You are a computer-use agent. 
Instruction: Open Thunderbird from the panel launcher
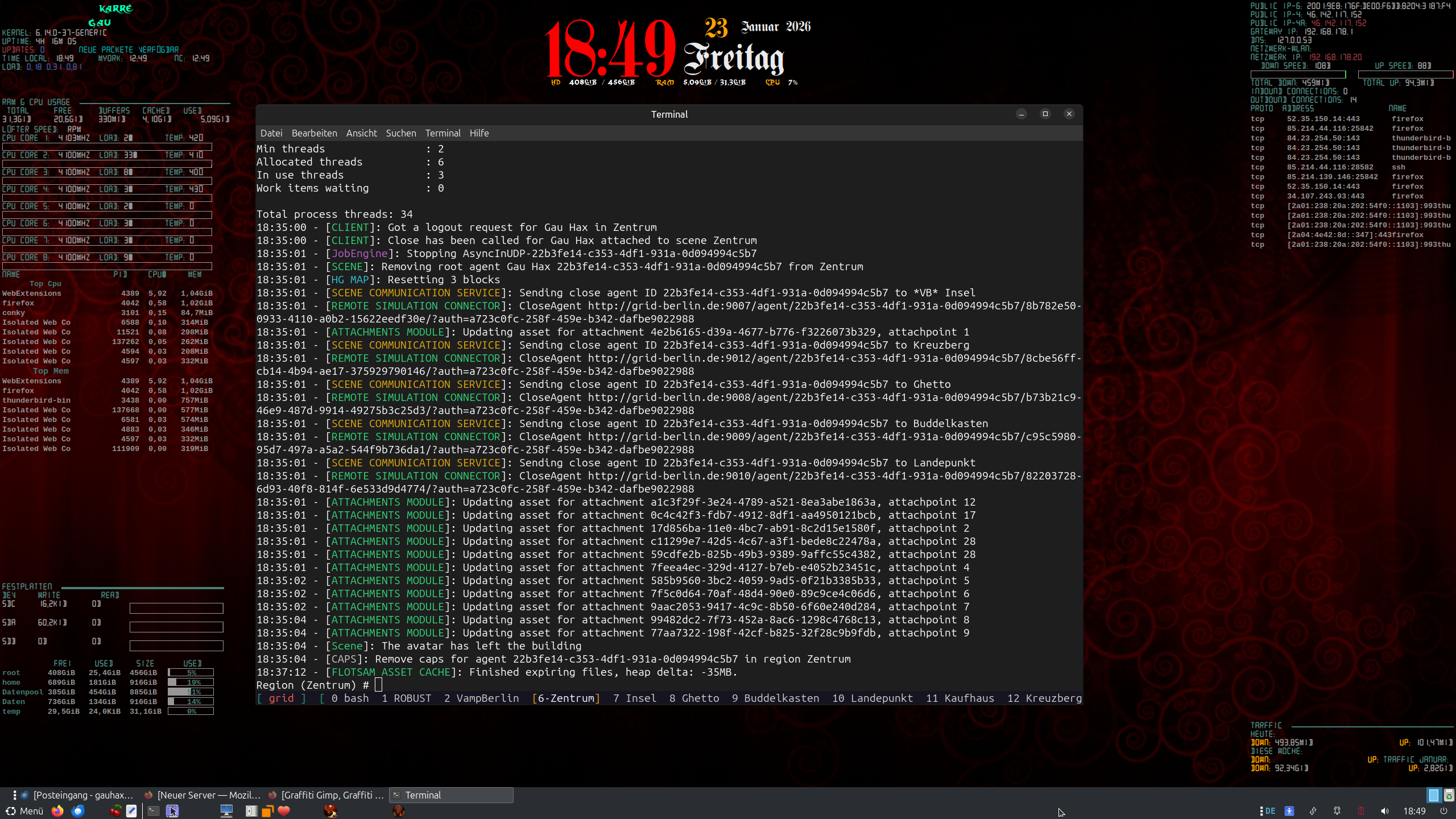pyautogui.click(x=78, y=811)
